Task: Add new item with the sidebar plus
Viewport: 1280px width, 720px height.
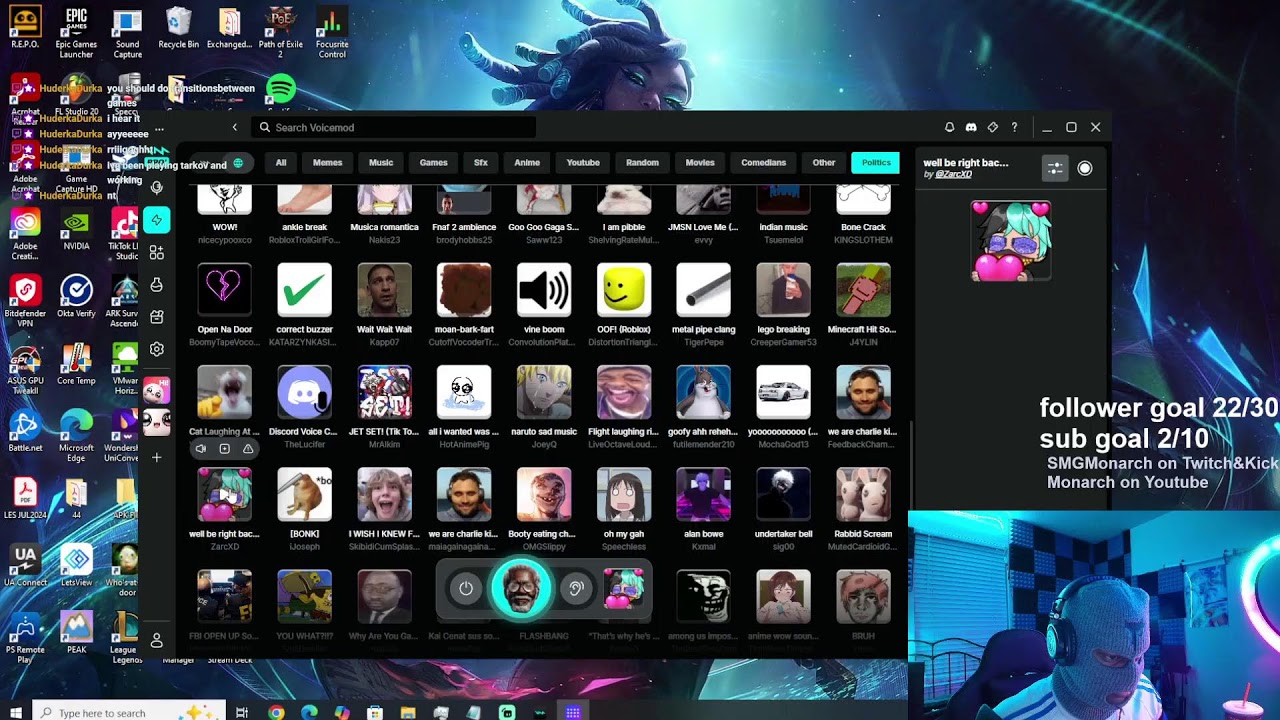Action: click(156, 457)
